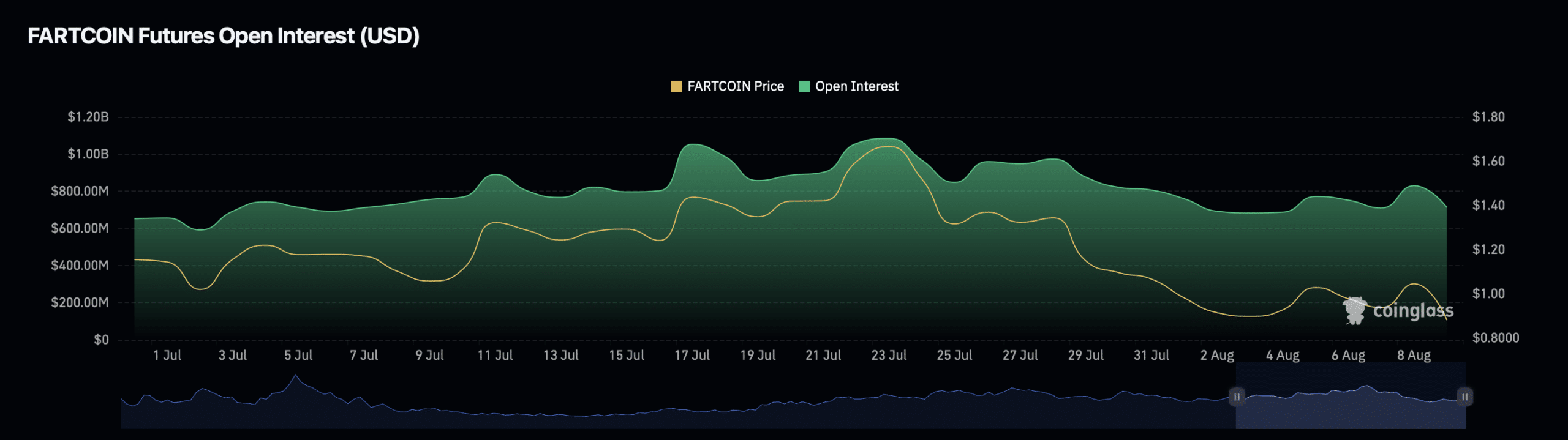
Task: Click the coinglass watermark text
Action: coord(1412,311)
